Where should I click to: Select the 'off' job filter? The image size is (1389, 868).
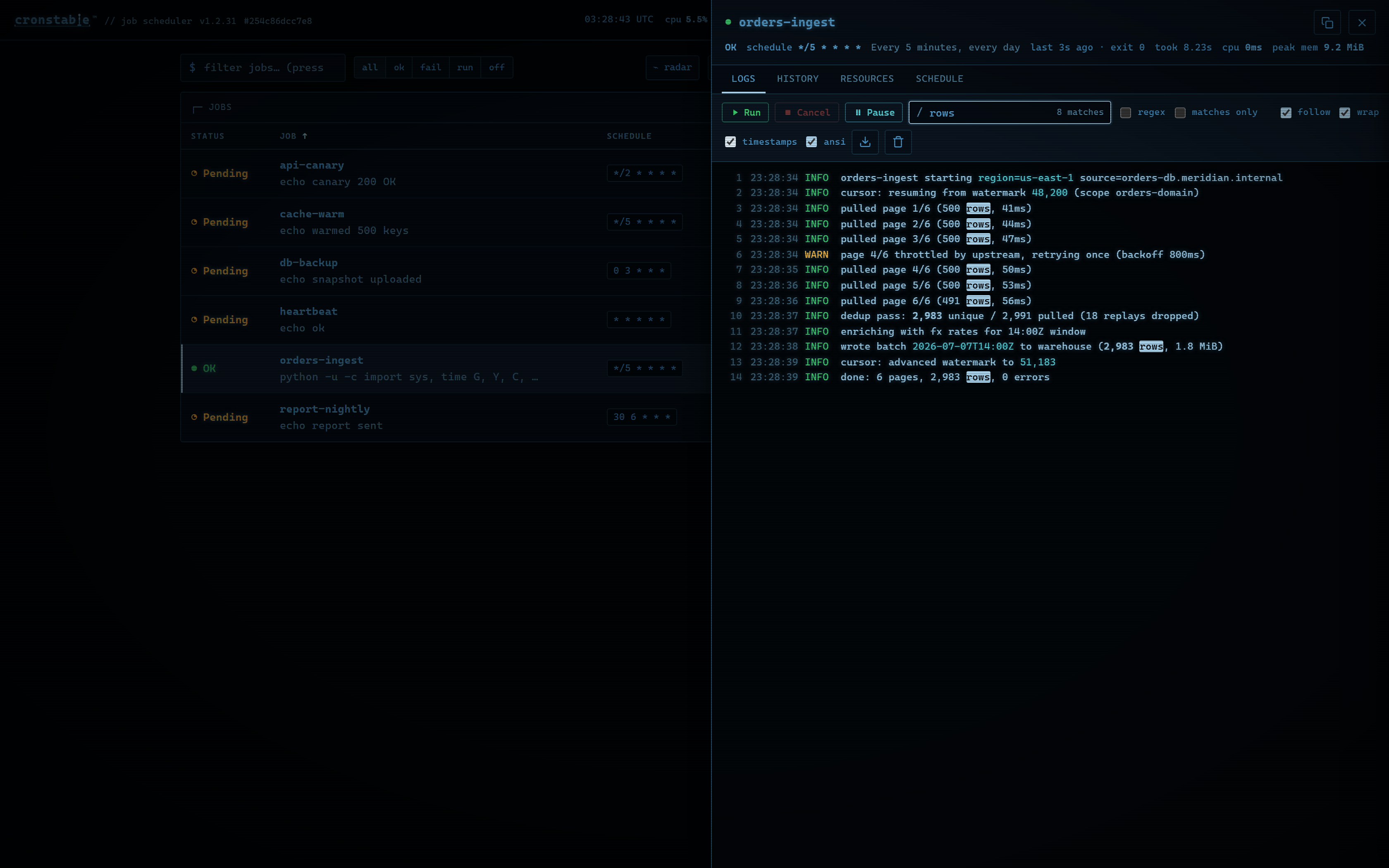[496, 68]
